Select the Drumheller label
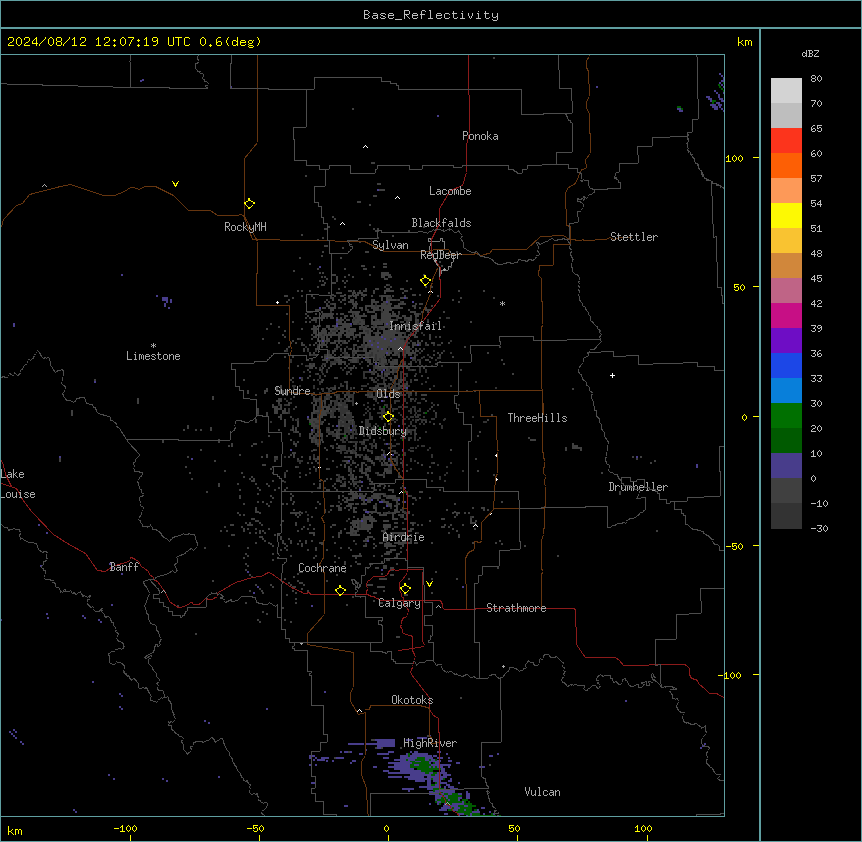862x842 pixels. (x=638, y=487)
